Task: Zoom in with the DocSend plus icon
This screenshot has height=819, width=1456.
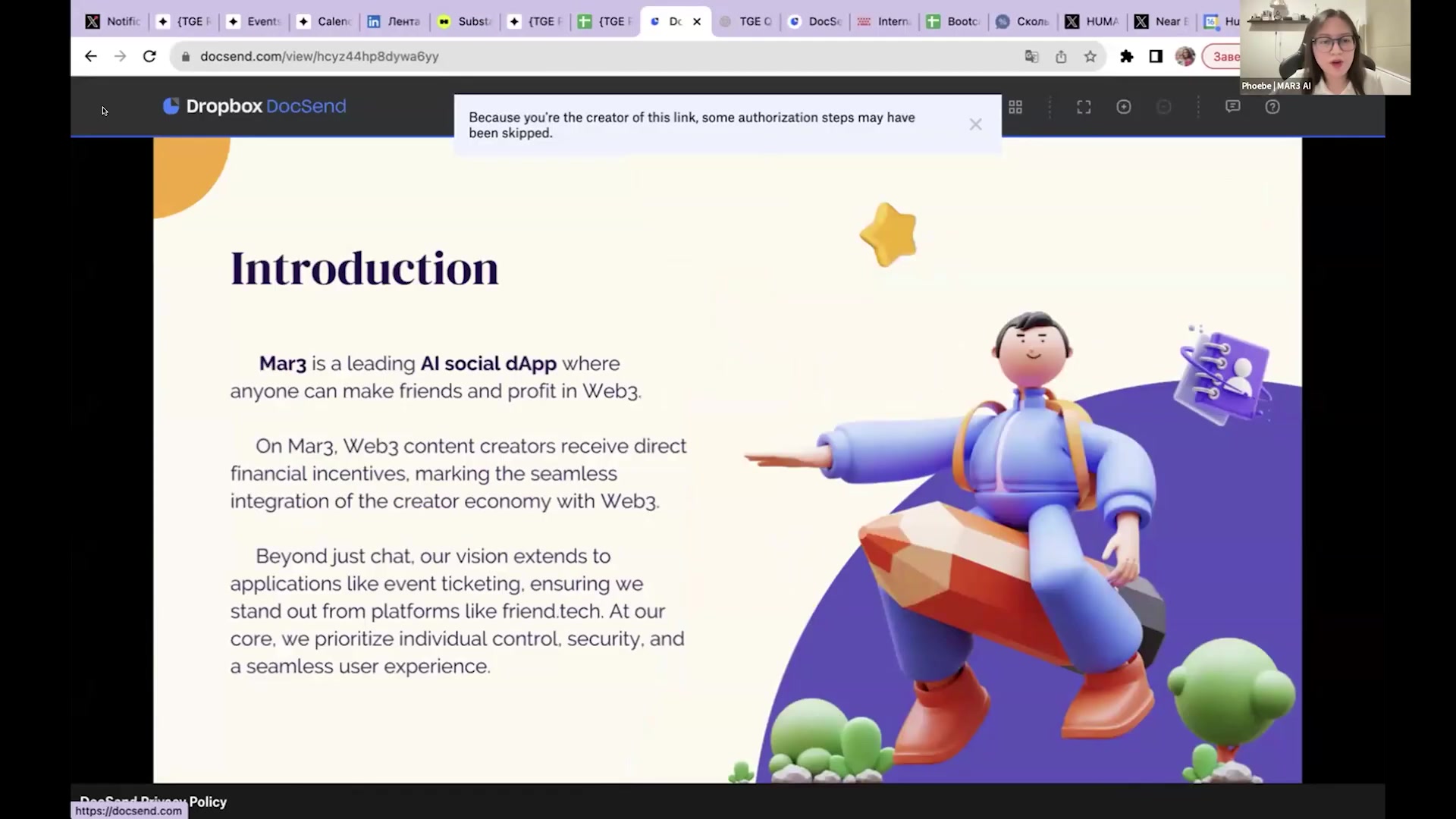Action: pos(1124,107)
